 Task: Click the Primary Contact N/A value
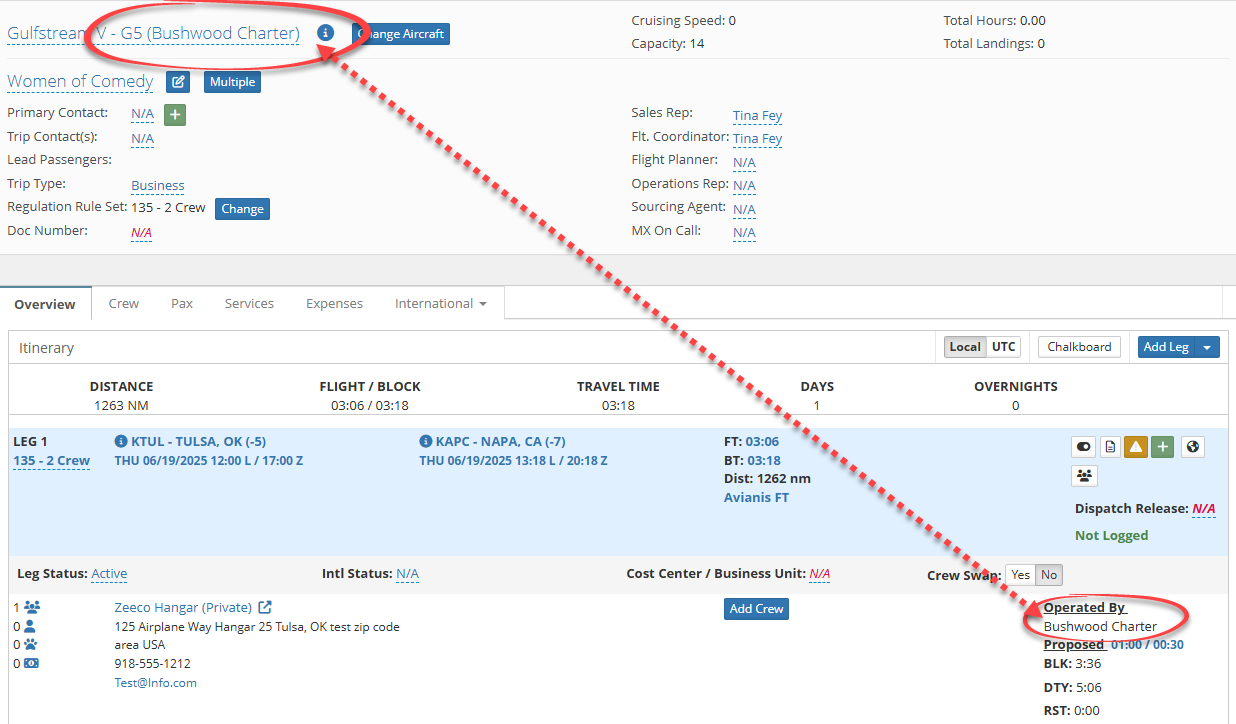142,115
